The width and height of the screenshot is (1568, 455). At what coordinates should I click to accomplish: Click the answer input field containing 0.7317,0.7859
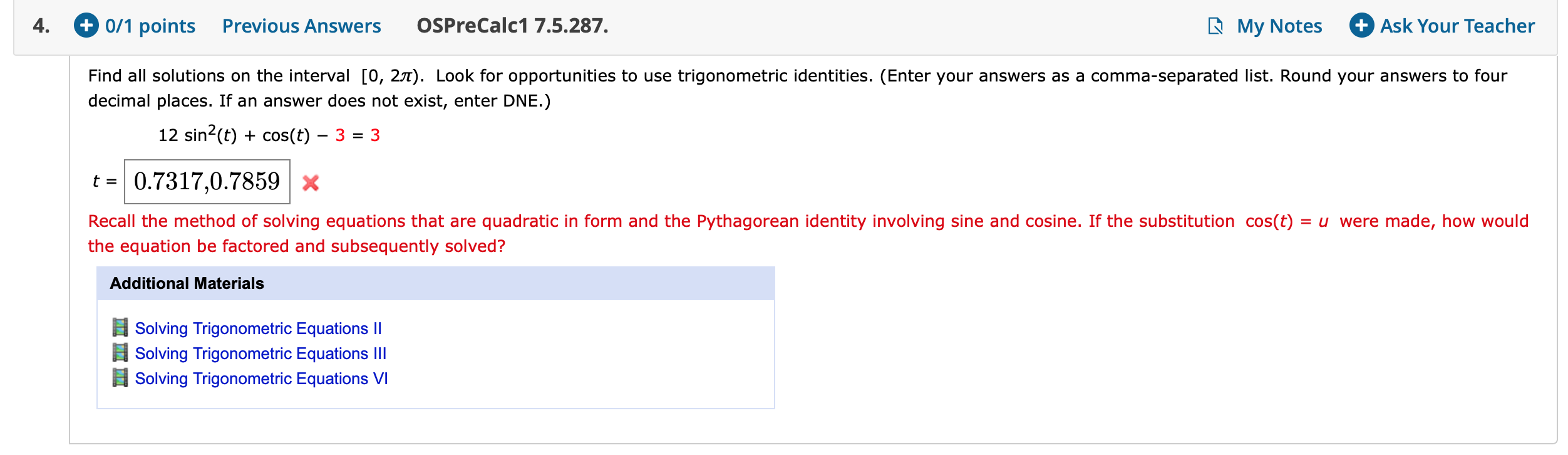(x=207, y=182)
